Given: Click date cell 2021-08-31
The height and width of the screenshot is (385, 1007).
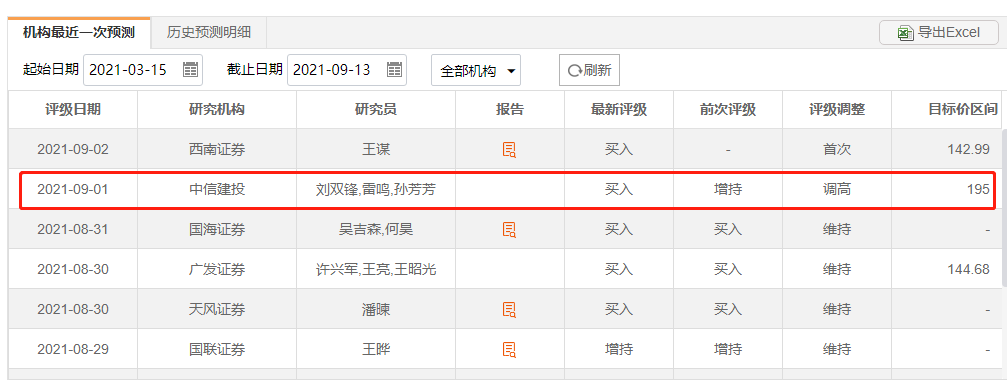Looking at the screenshot, I should point(73,229).
